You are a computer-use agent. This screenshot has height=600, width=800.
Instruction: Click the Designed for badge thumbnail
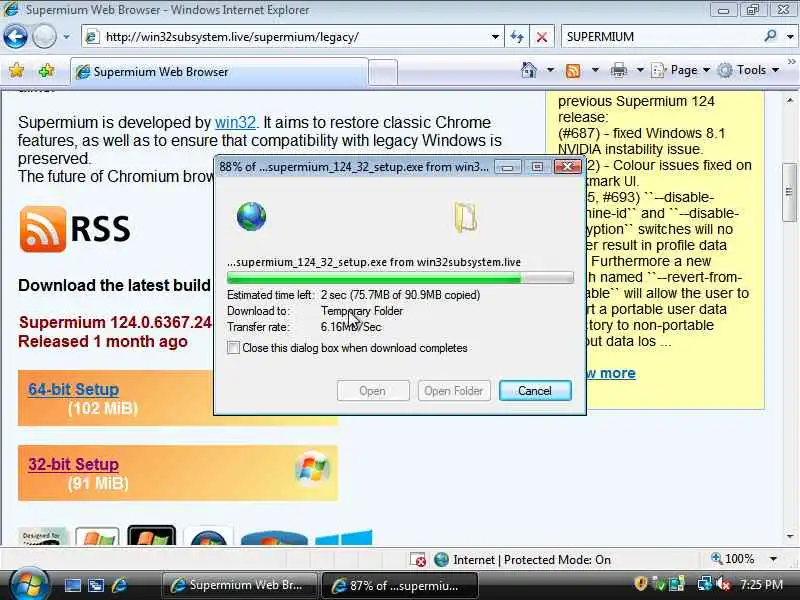coord(43,537)
